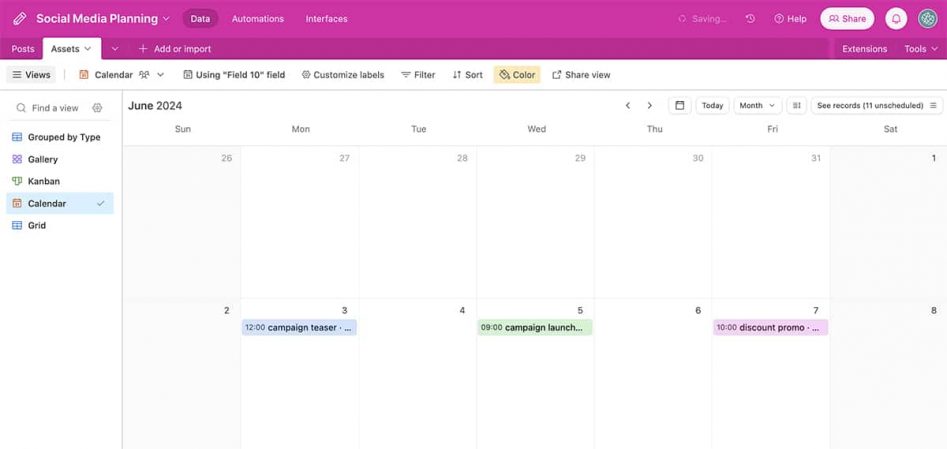Screen dimensions: 947x449
Task: Expand the Social Media Planning base menu
Action: tap(103, 19)
